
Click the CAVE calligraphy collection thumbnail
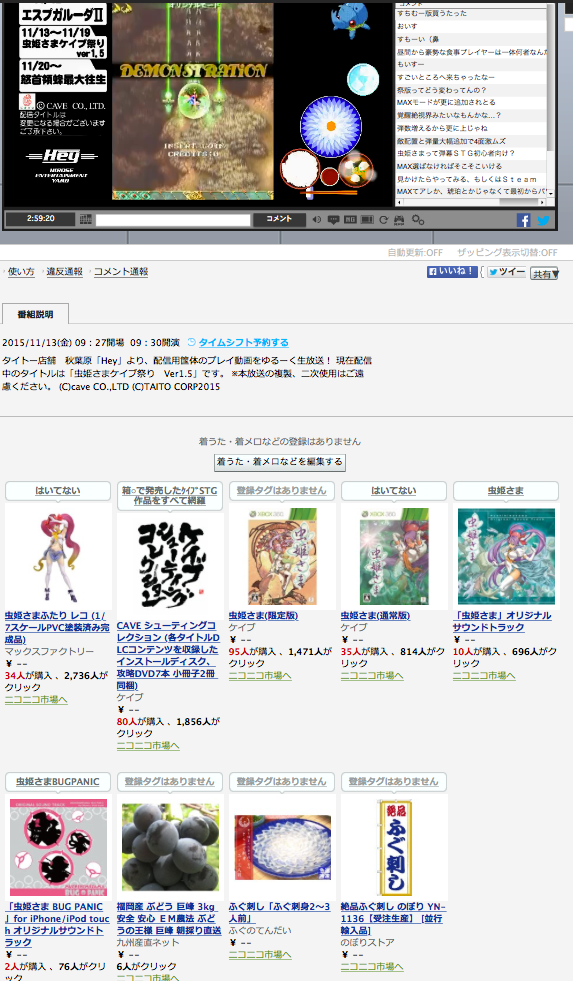pyautogui.click(x=170, y=566)
